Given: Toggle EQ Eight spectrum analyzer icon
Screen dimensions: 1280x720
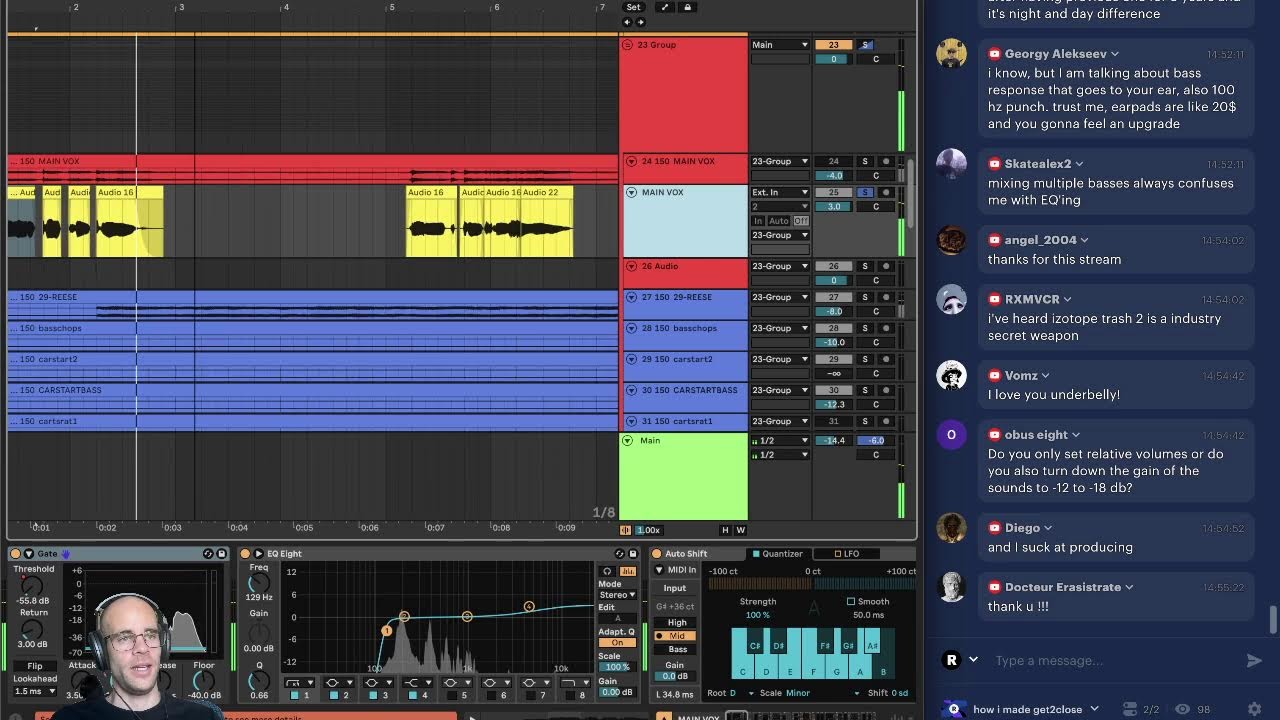Looking at the screenshot, I should tap(628, 571).
